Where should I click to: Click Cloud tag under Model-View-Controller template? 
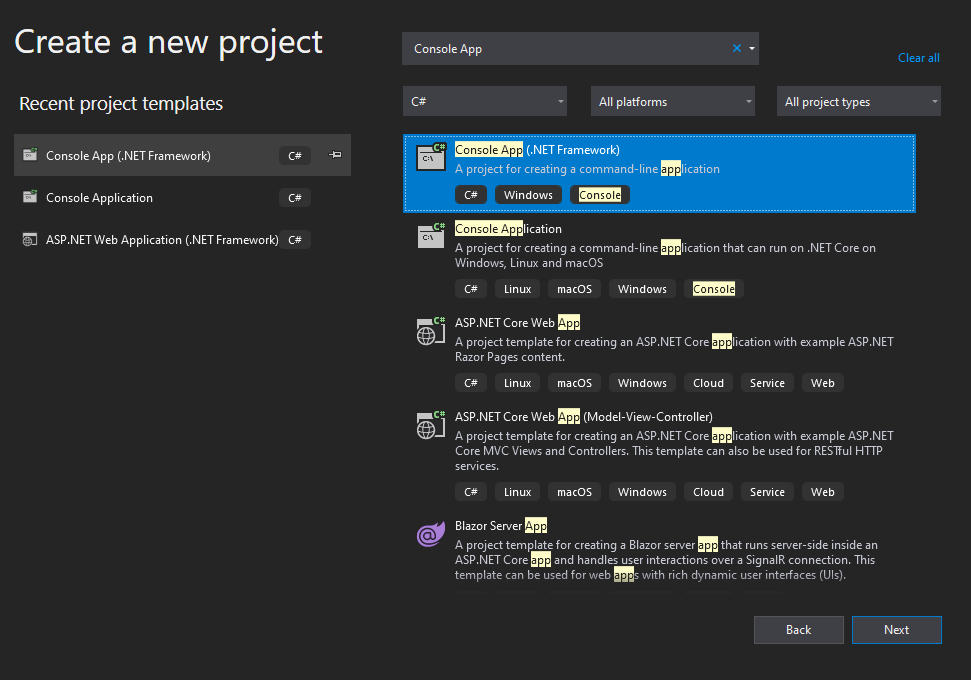coord(708,492)
